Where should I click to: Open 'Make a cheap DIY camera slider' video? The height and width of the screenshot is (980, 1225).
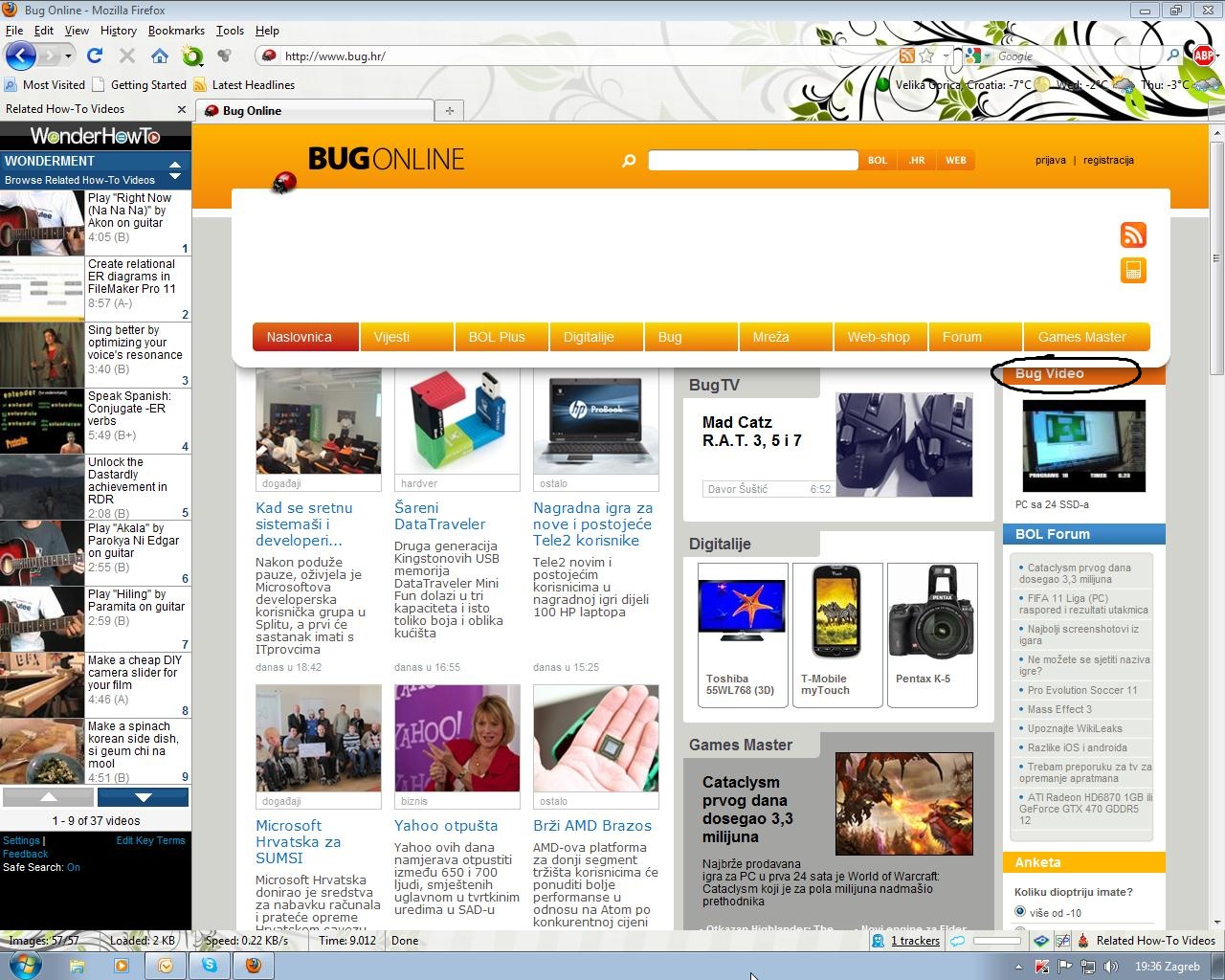(96, 685)
